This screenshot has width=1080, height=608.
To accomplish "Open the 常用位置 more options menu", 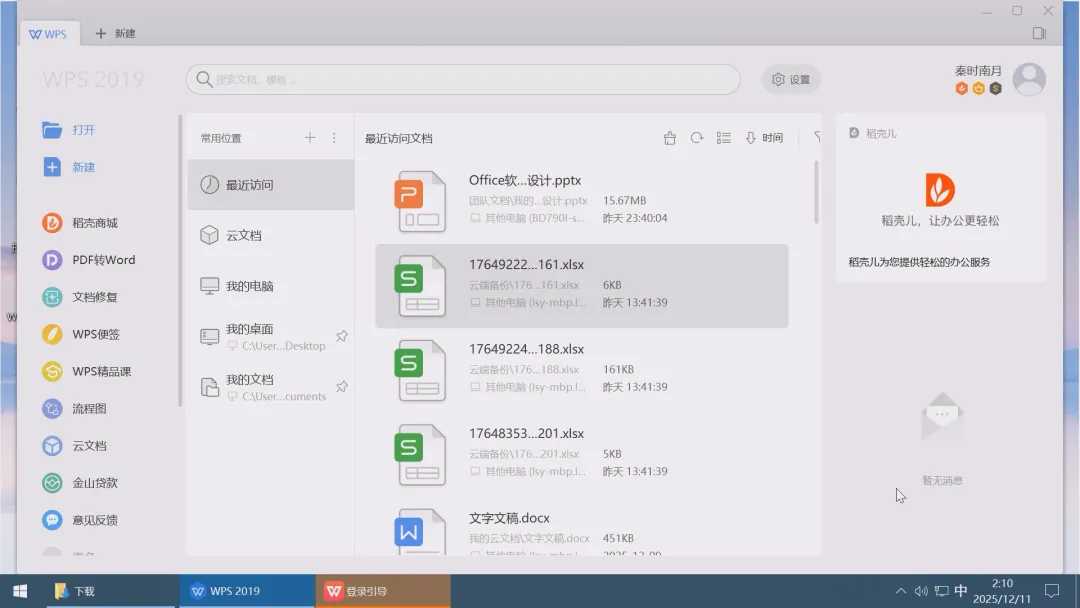I will click(x=334, y=138).
